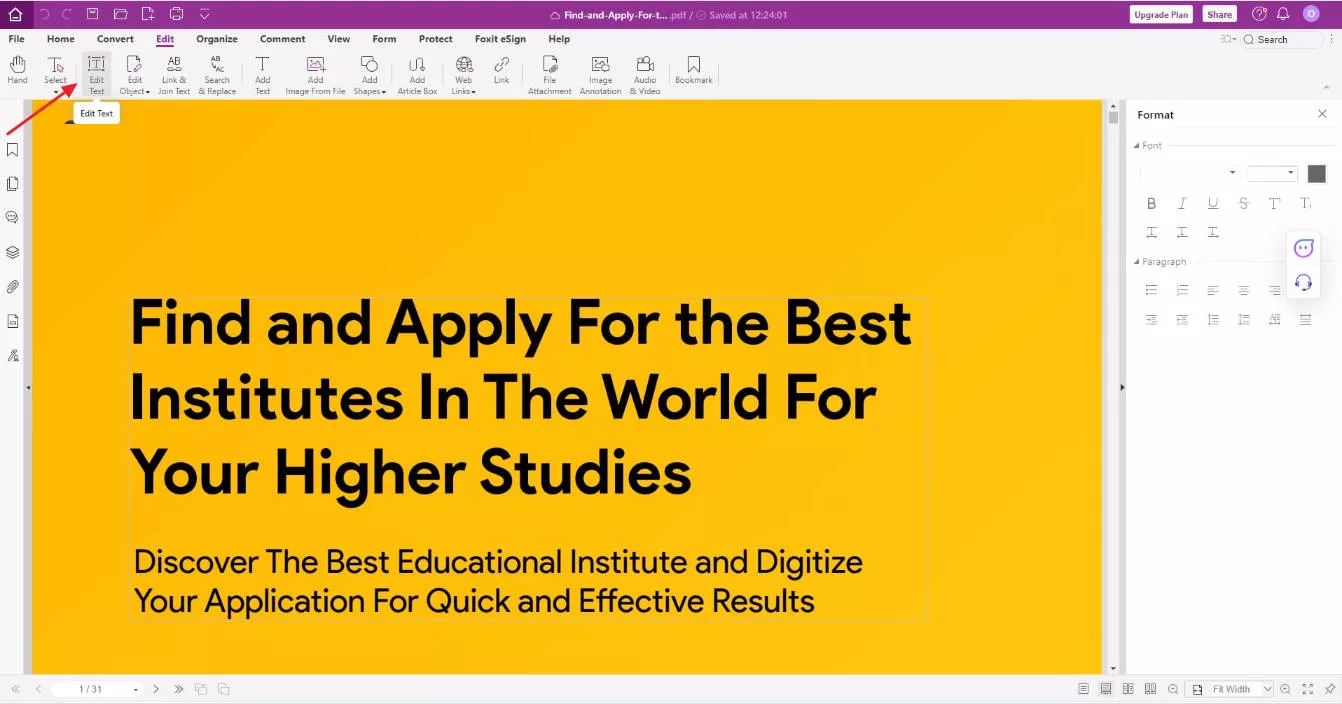Switch to the Organize tab
This screenshot has width=1342, height=704.
pos(217,39)
